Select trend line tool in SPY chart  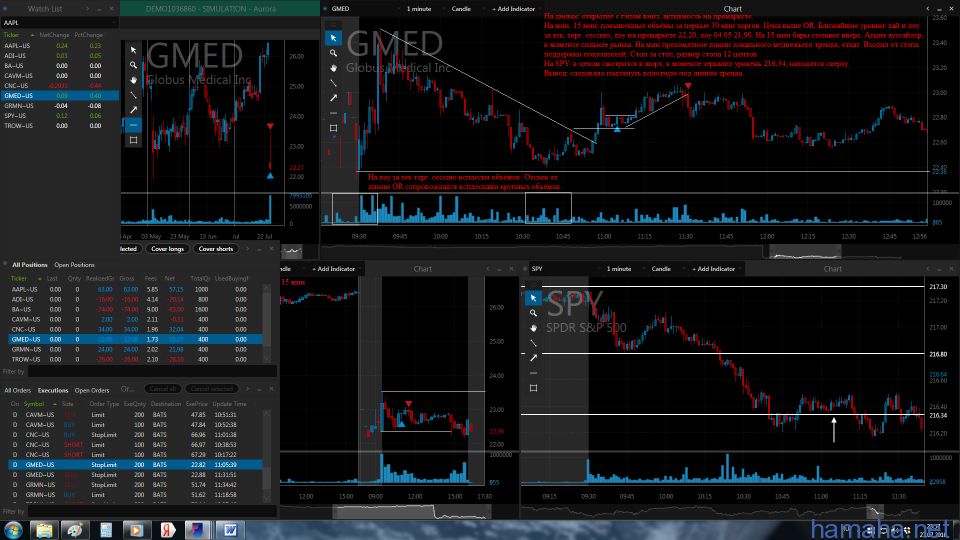coord(533,343)
